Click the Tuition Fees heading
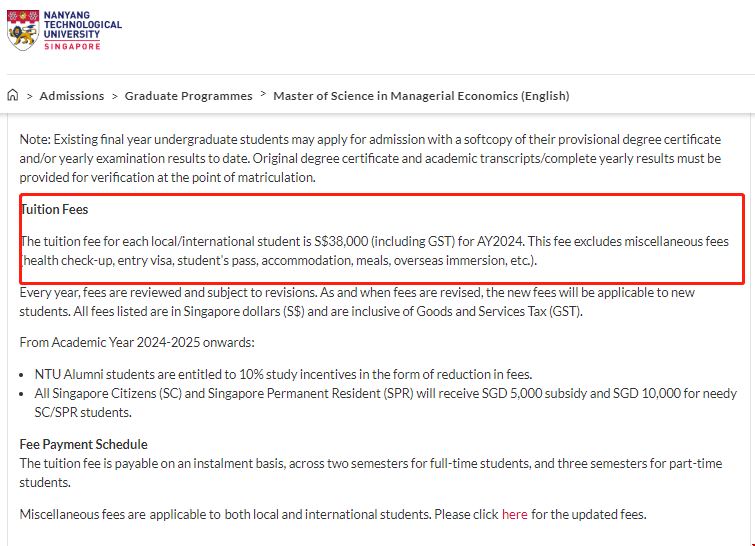 click(55, 210)
